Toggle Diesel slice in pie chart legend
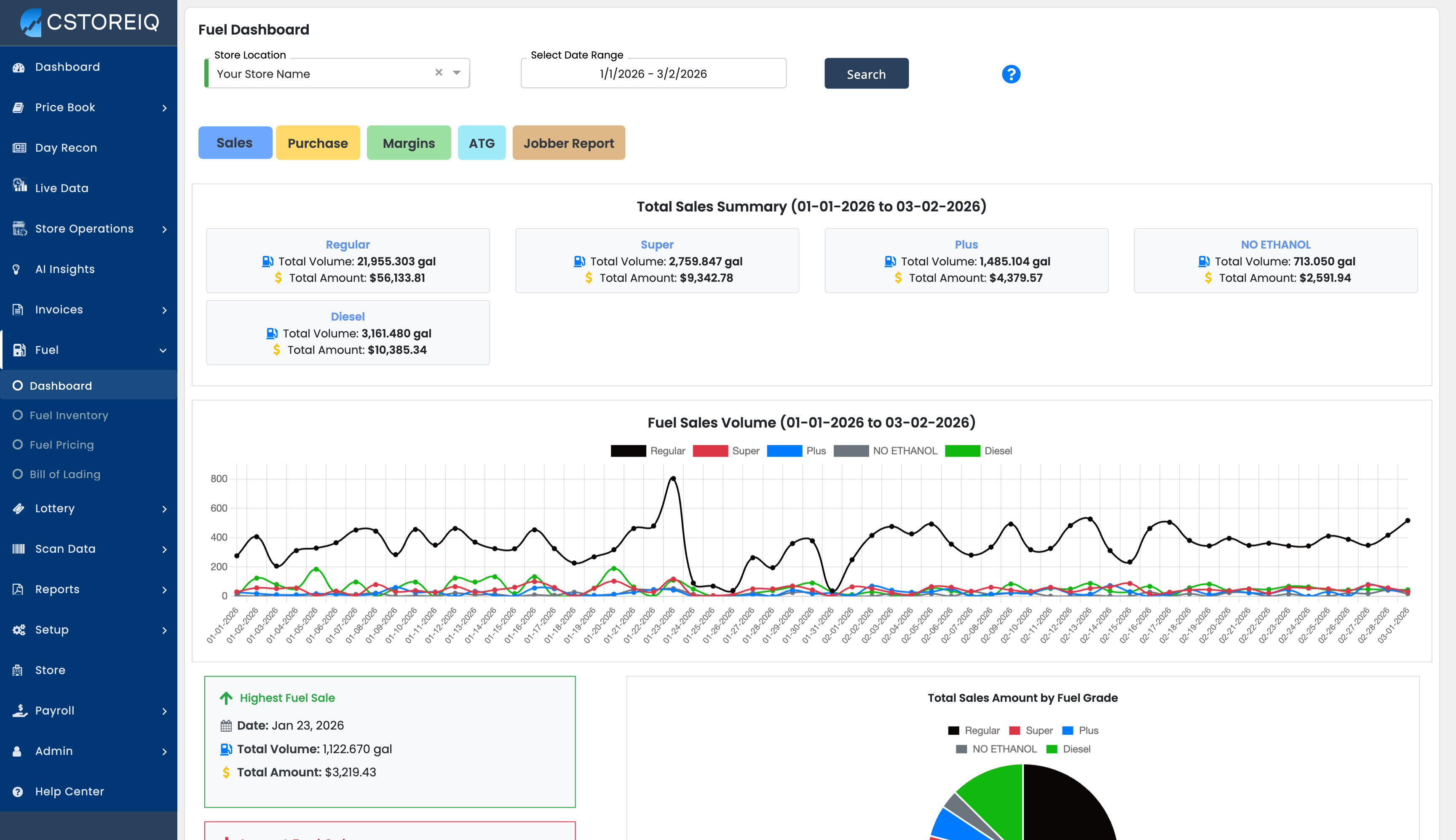Image resolution: width=1456 pixels, height=840 pixels. [1052, 749]
